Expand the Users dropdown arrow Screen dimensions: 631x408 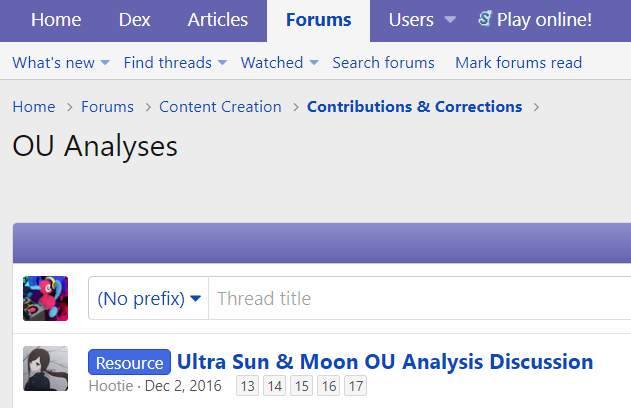450,20
